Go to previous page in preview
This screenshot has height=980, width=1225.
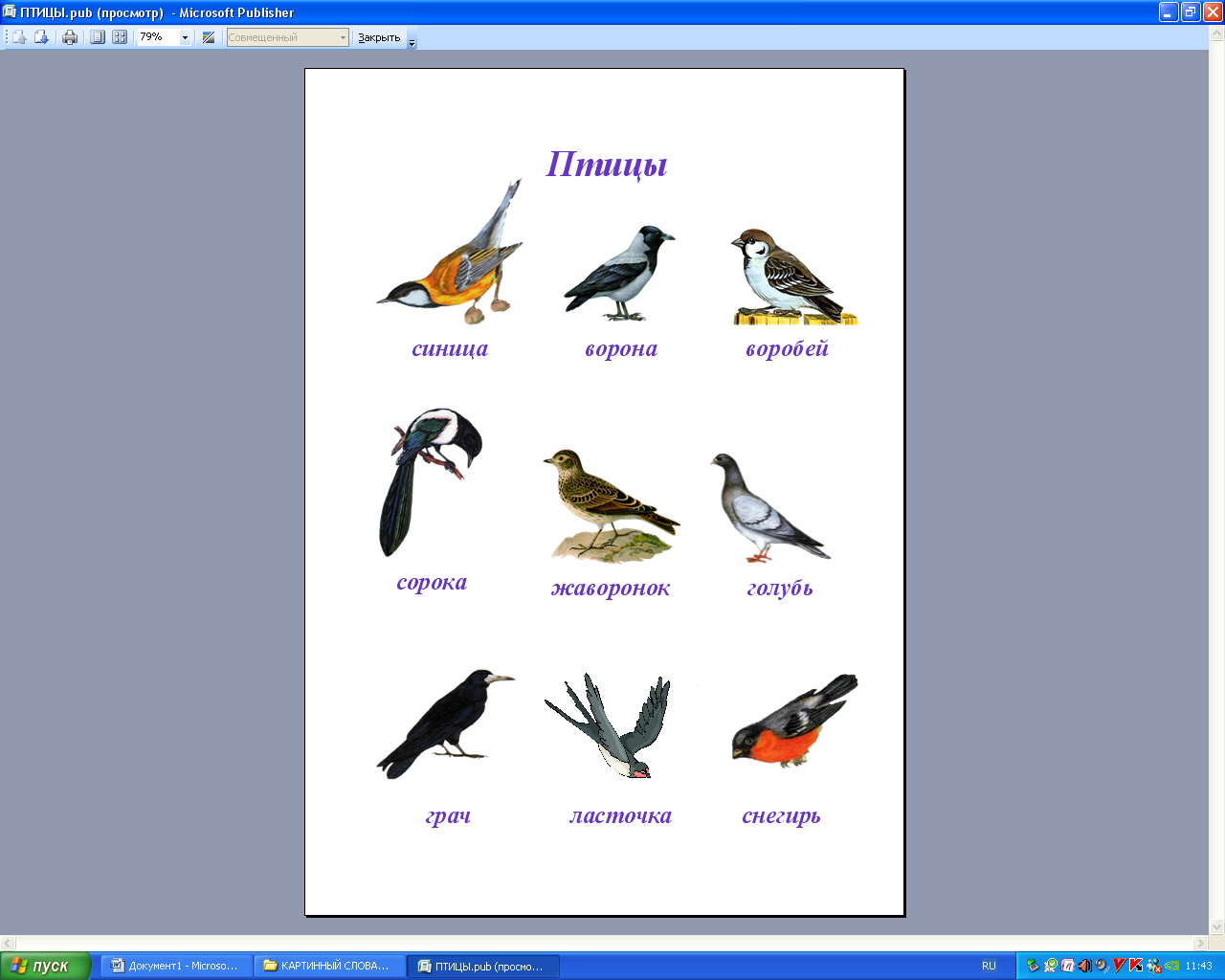pyautogui.click(x=18, y=37)
